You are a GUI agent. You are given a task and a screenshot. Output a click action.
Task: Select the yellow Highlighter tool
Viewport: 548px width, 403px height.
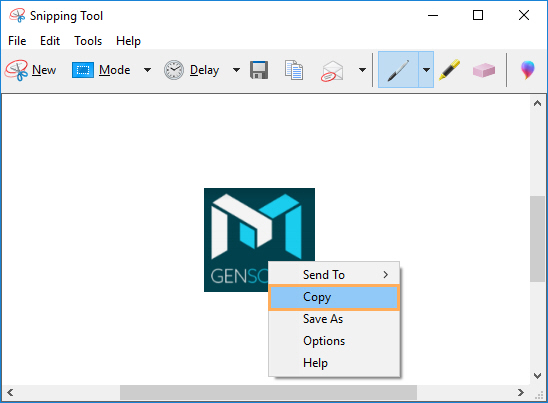click(x=449, y=70)
